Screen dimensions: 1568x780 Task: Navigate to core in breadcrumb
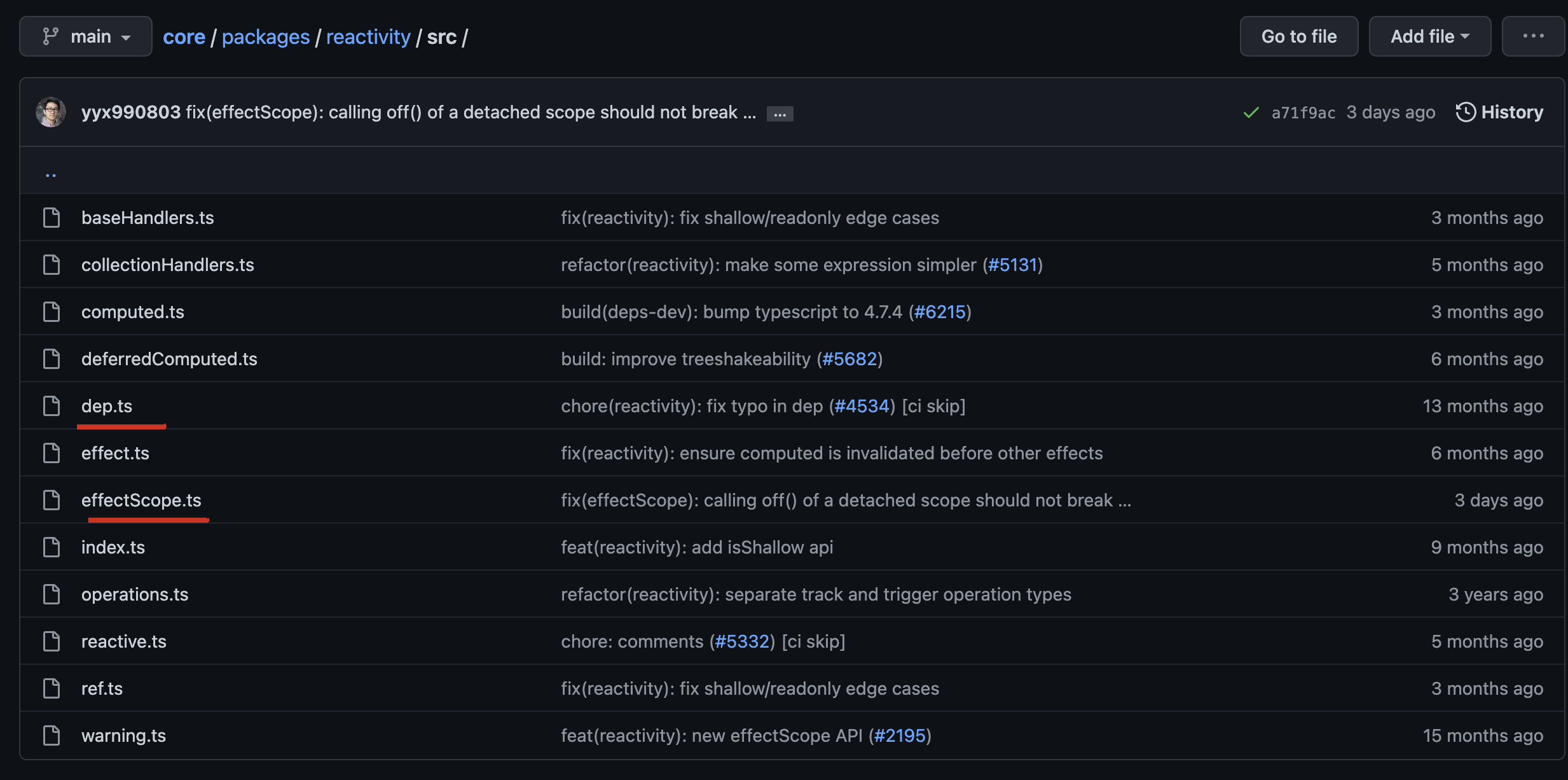(x=184, y=37)
